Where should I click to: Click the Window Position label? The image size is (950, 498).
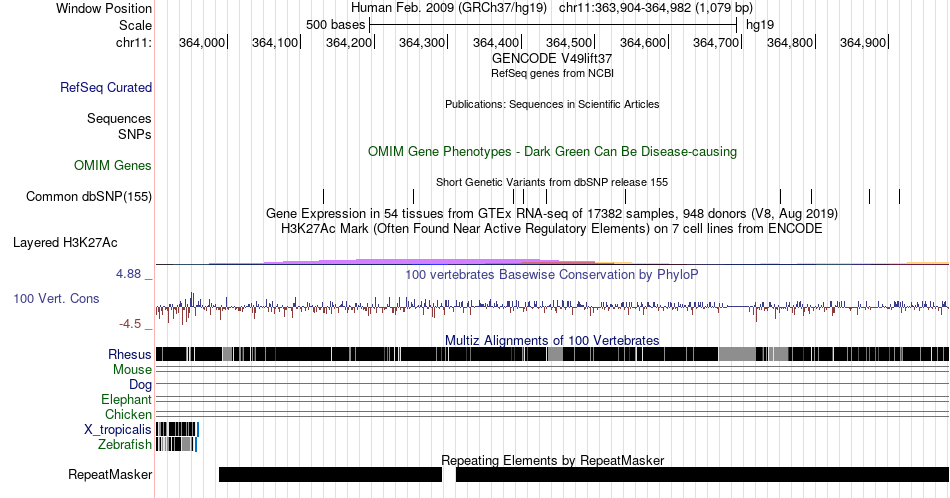pos(104,8)
